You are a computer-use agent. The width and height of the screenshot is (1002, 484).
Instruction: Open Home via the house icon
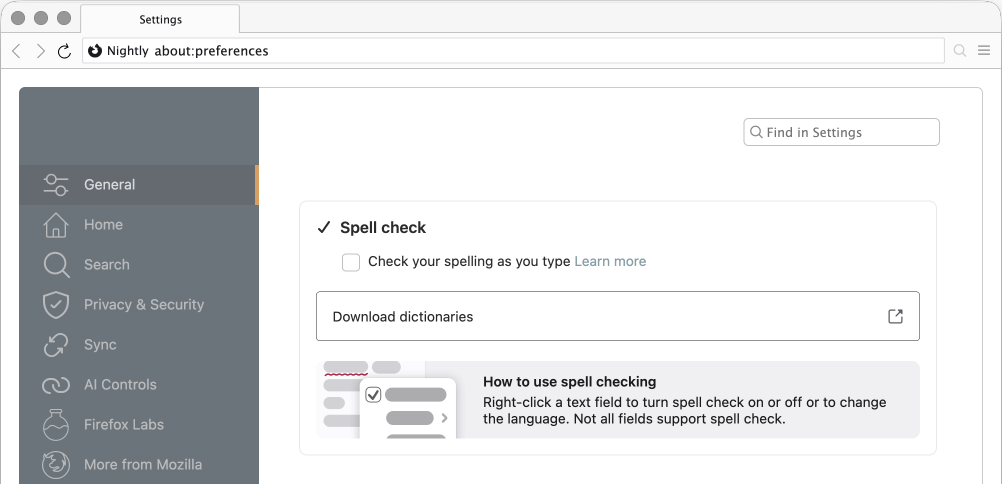[55, 225]
